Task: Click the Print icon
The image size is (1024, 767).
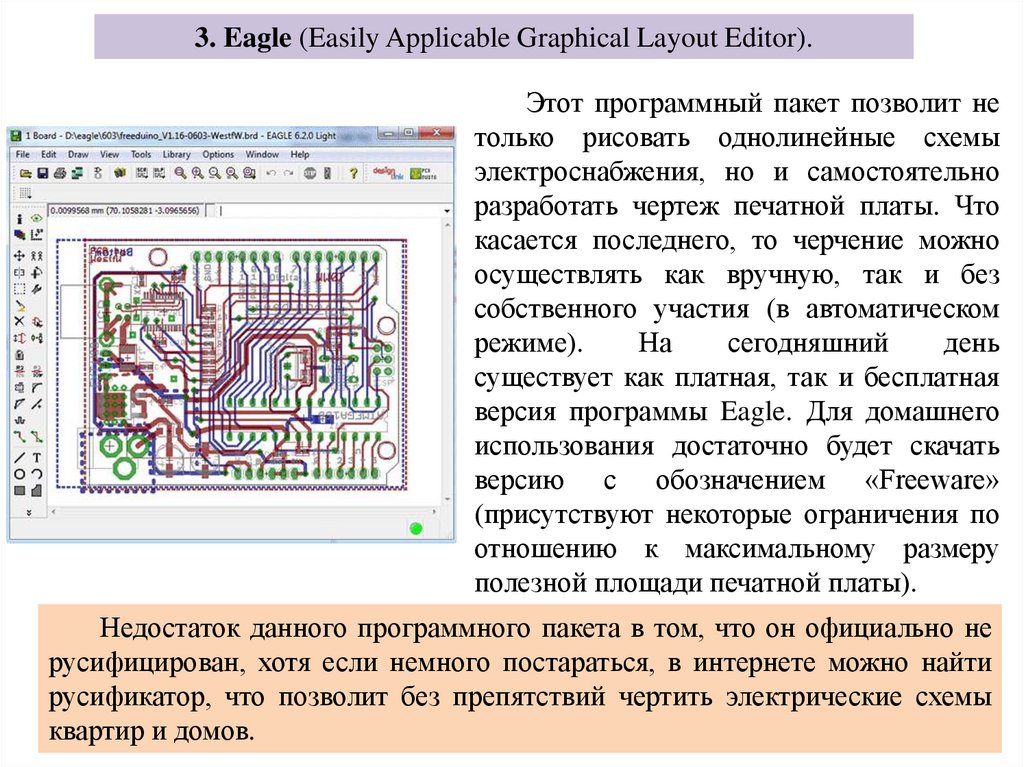Action: pyautogui.click(x=59, y=173)
